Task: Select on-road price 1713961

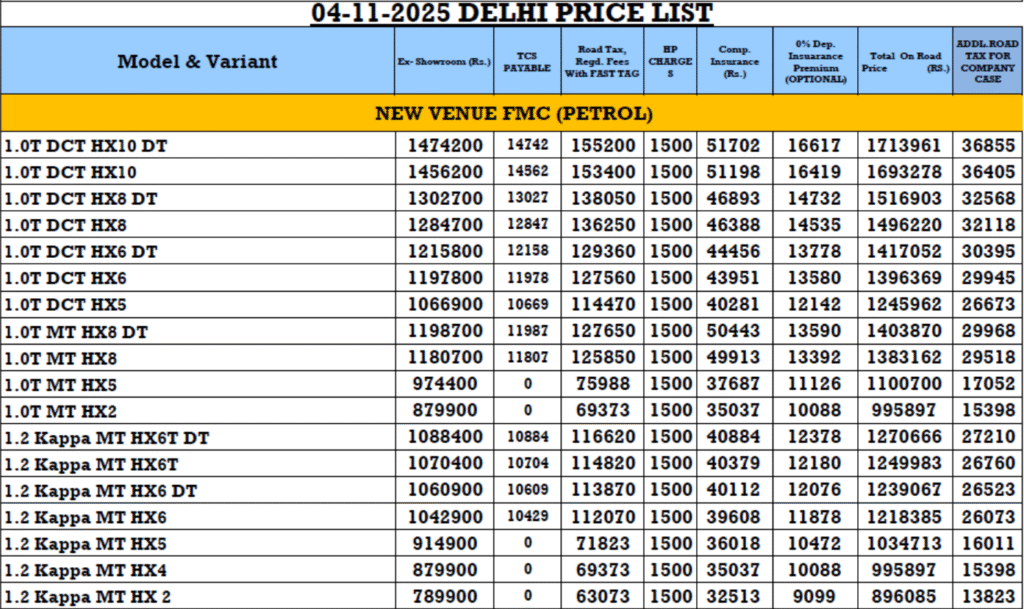Action: tap(904, 146)
